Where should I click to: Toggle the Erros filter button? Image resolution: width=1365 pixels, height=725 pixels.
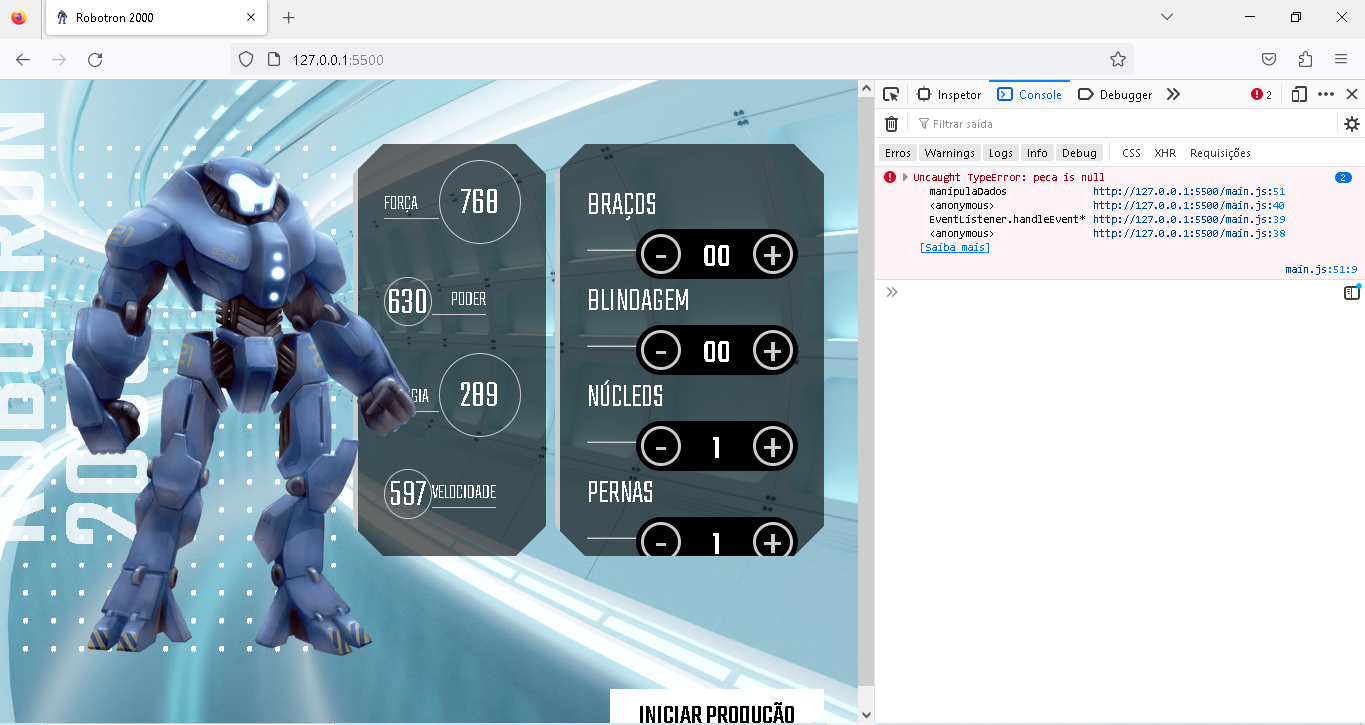(x=898, y=153)
